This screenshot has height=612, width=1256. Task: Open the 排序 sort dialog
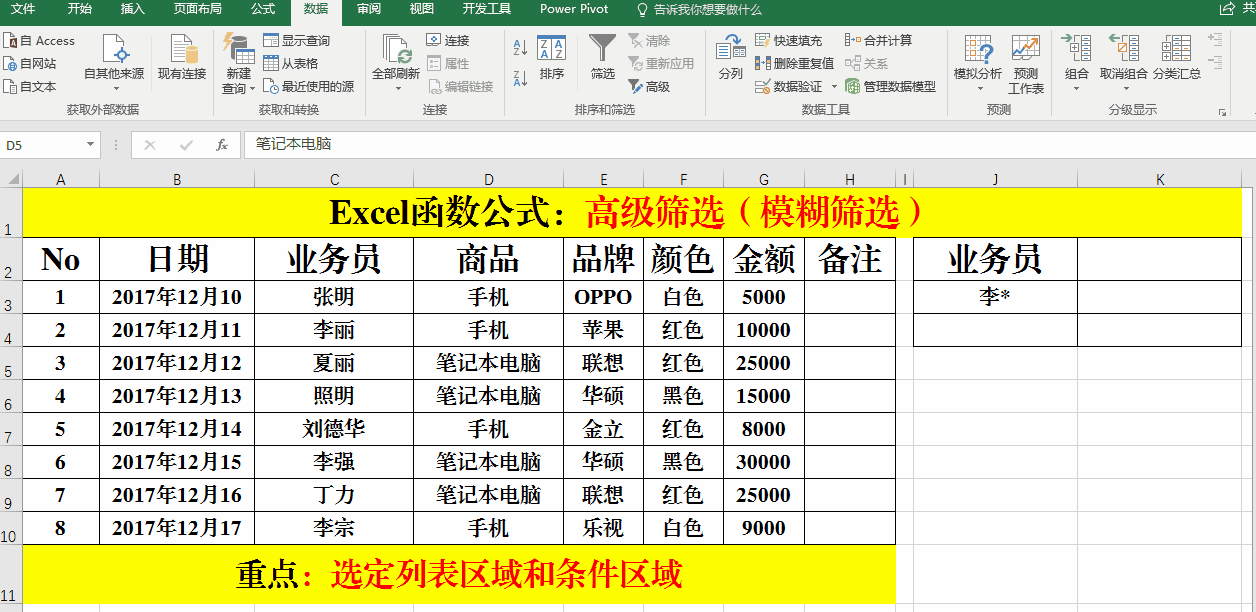(x=552, y=58)
